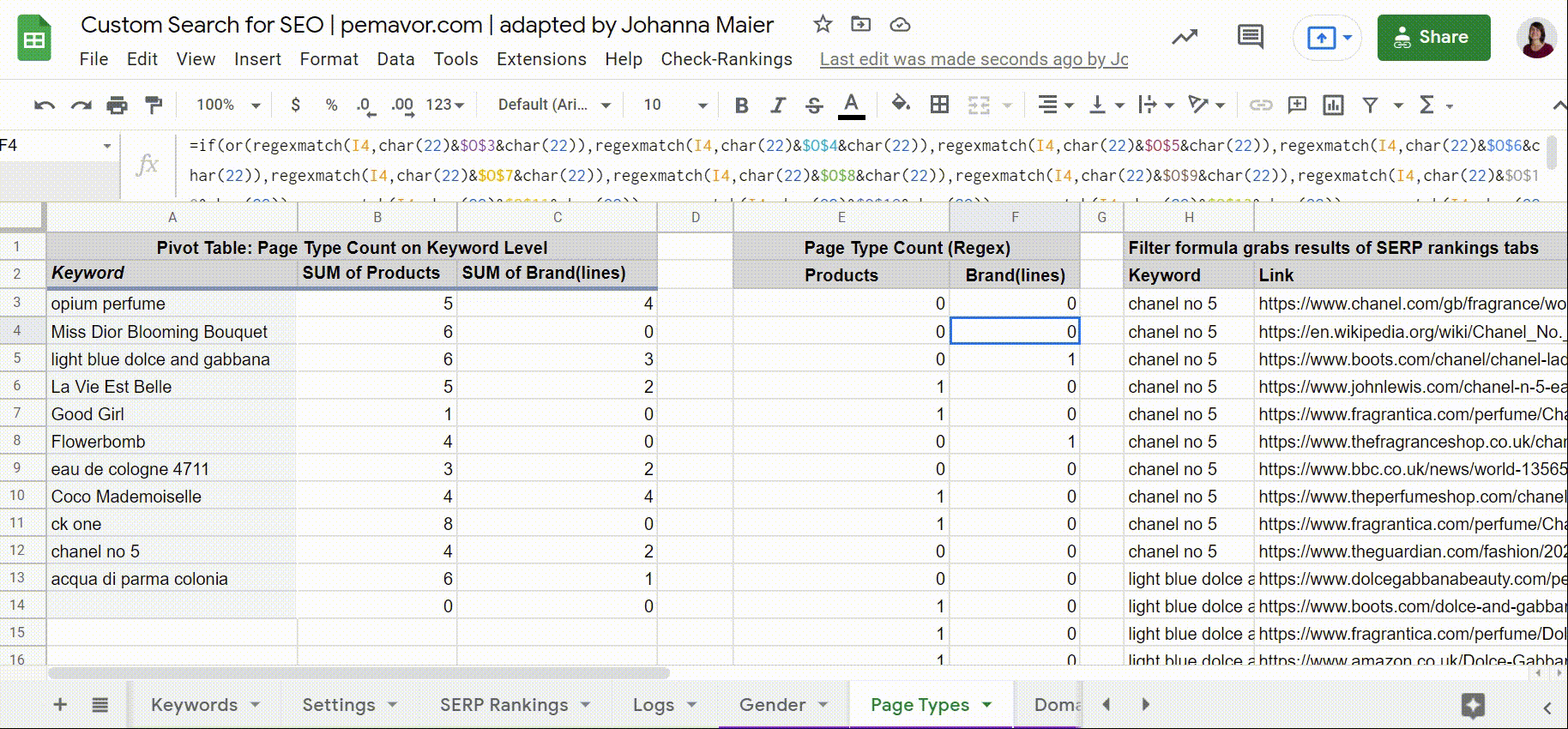Open the zoom 100% dropdown
Image resolution: width=1568 pixels, height=729 pixels.
click(227, 105)
